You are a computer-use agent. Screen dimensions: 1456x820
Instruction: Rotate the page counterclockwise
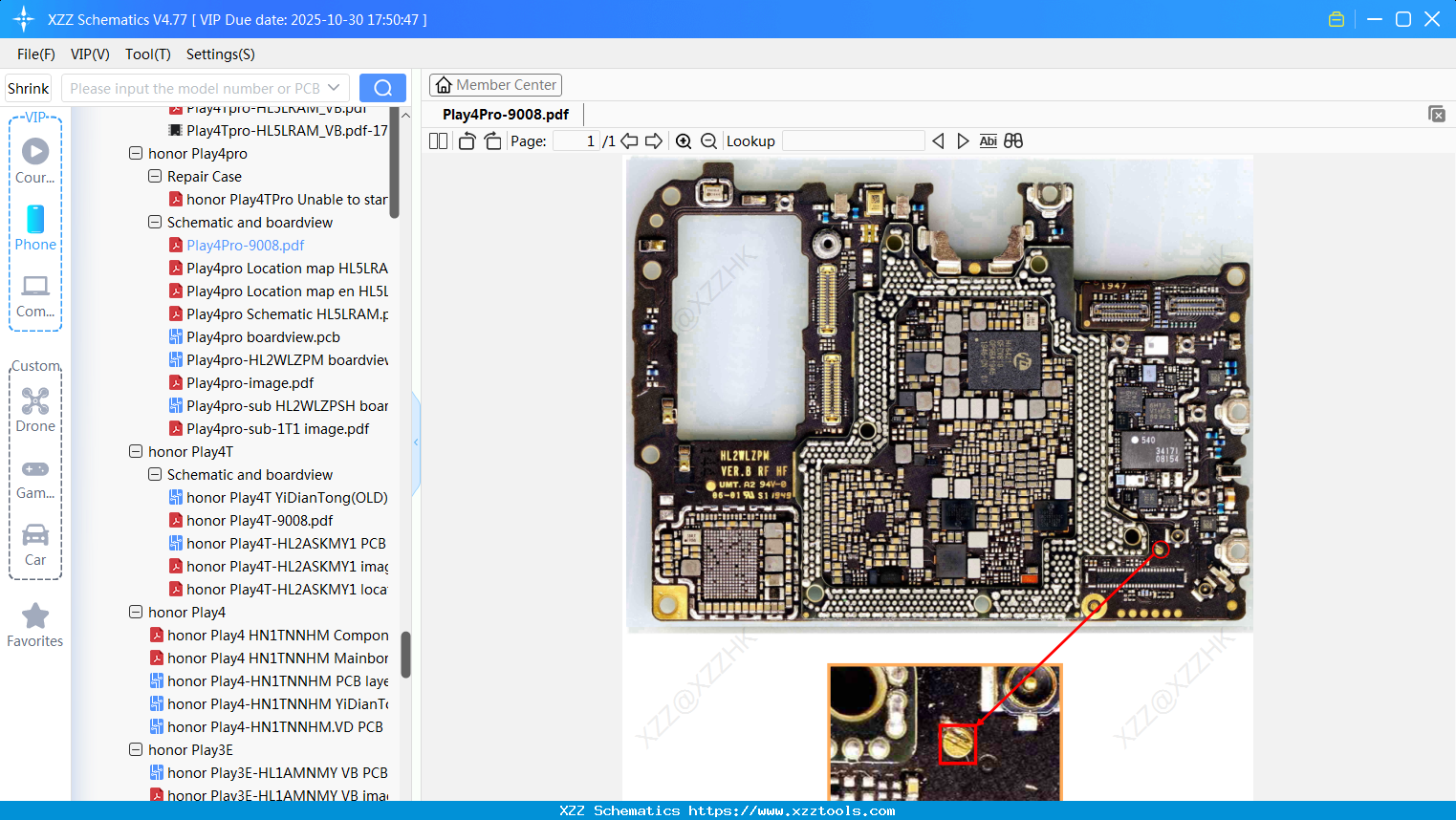pyautogui.click(x=467, y=141)
